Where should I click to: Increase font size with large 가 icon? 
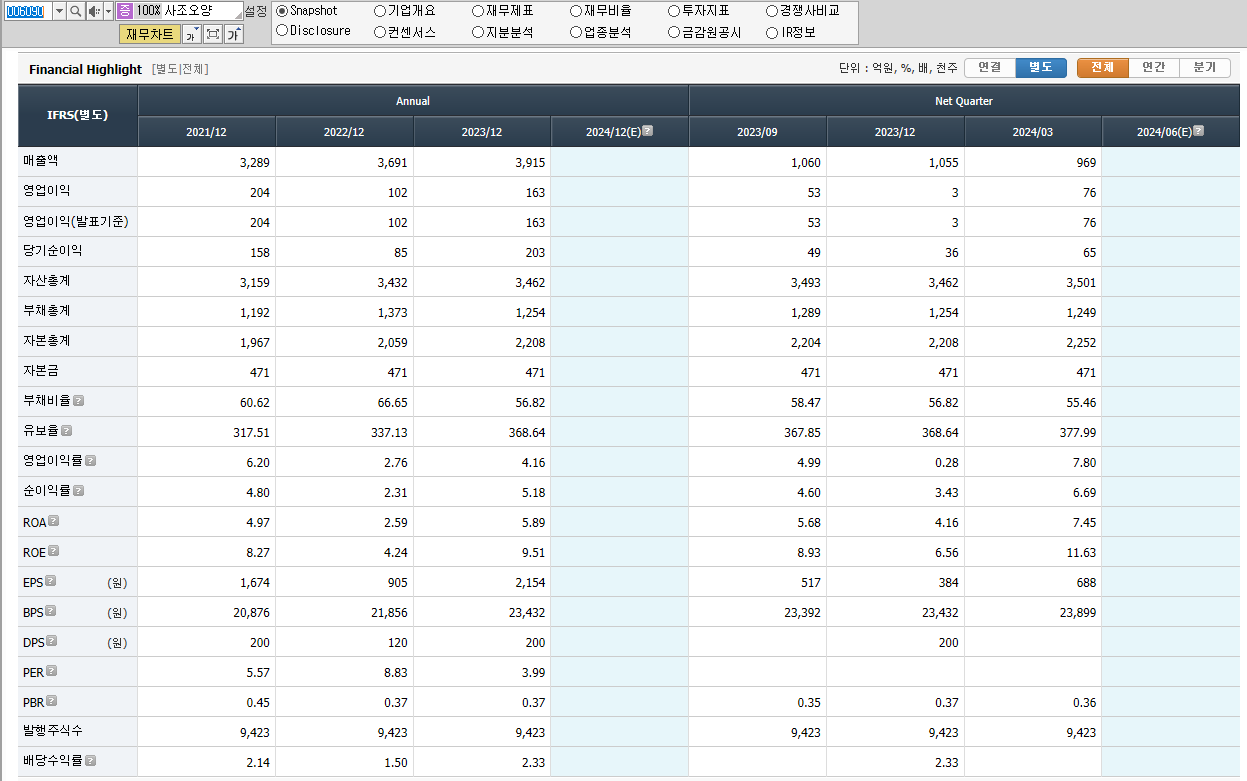click(x=233, y=34)
